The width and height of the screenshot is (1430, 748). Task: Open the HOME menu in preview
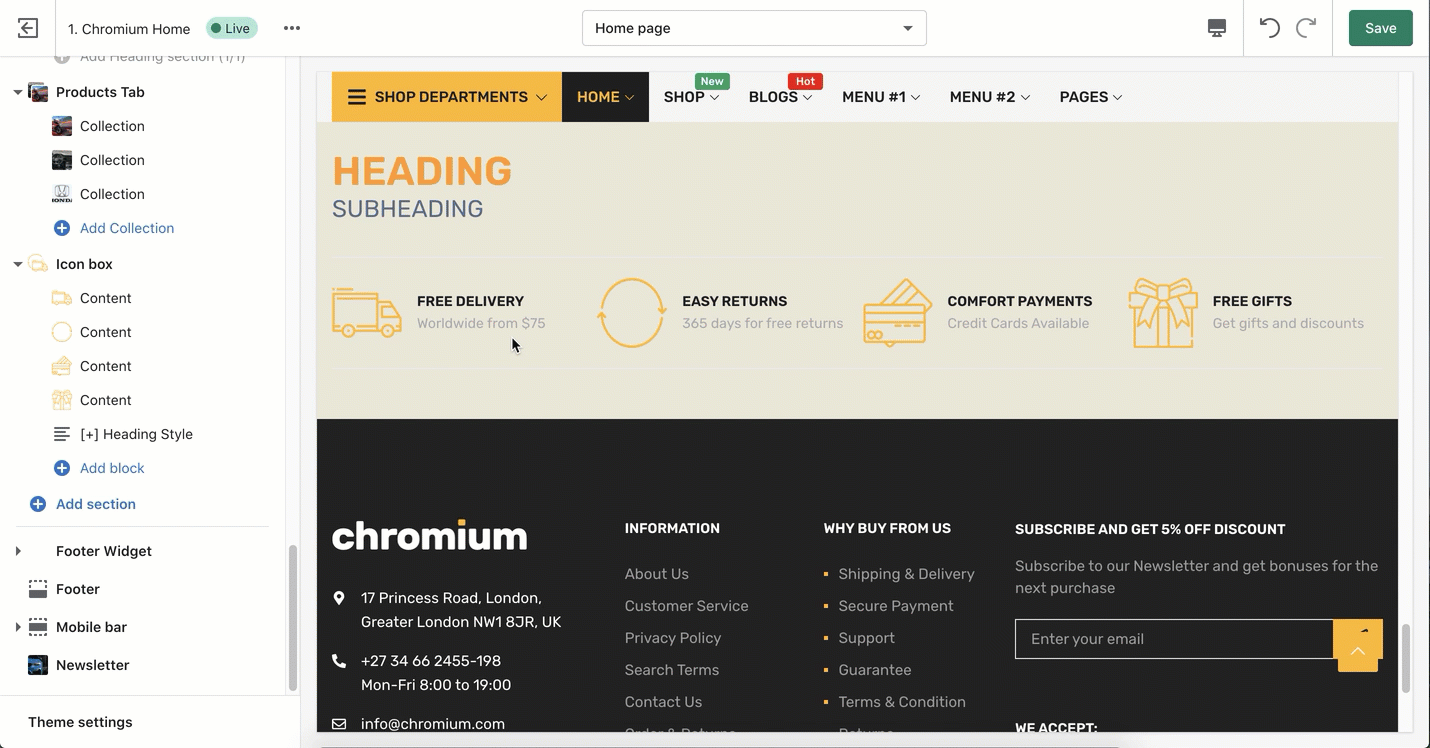[605, 97]
